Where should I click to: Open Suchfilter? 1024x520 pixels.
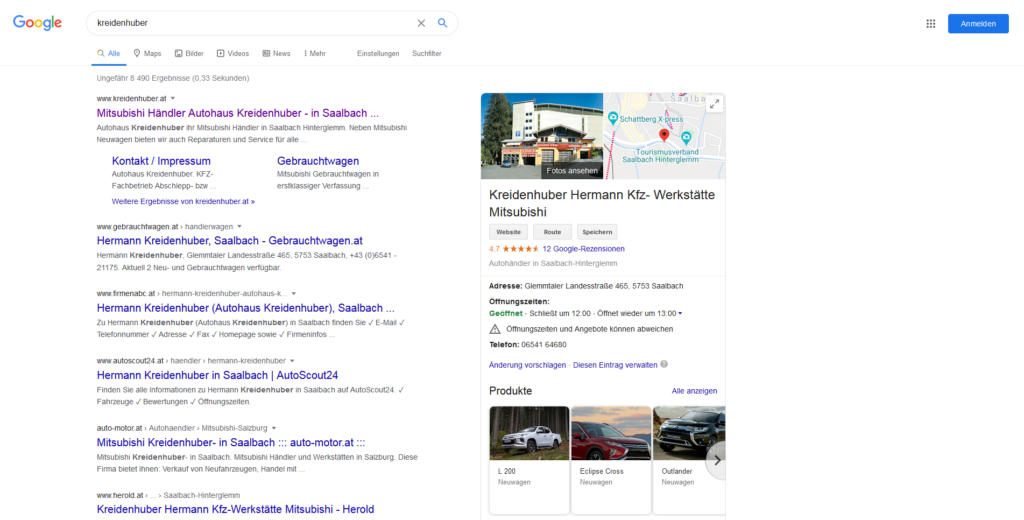point(426,54)
